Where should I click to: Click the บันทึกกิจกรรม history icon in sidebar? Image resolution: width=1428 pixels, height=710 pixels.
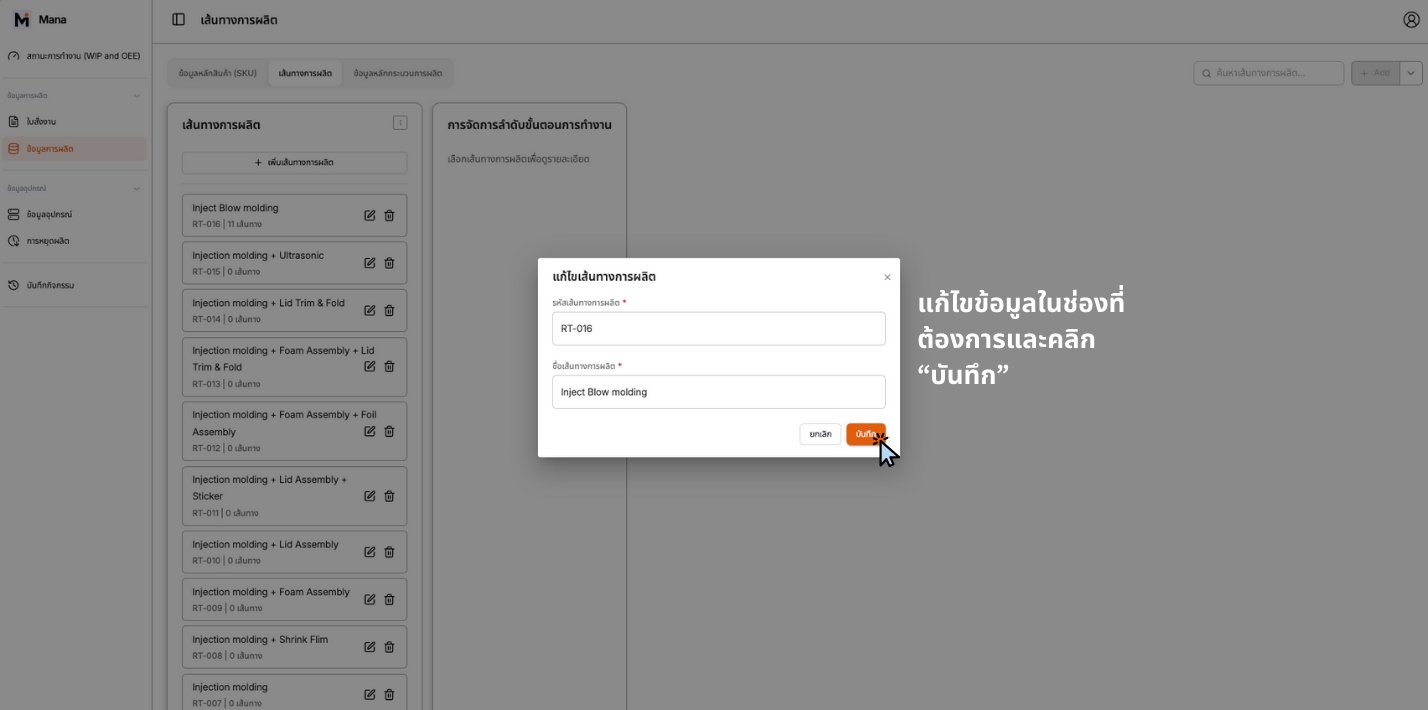coord(14,284)
